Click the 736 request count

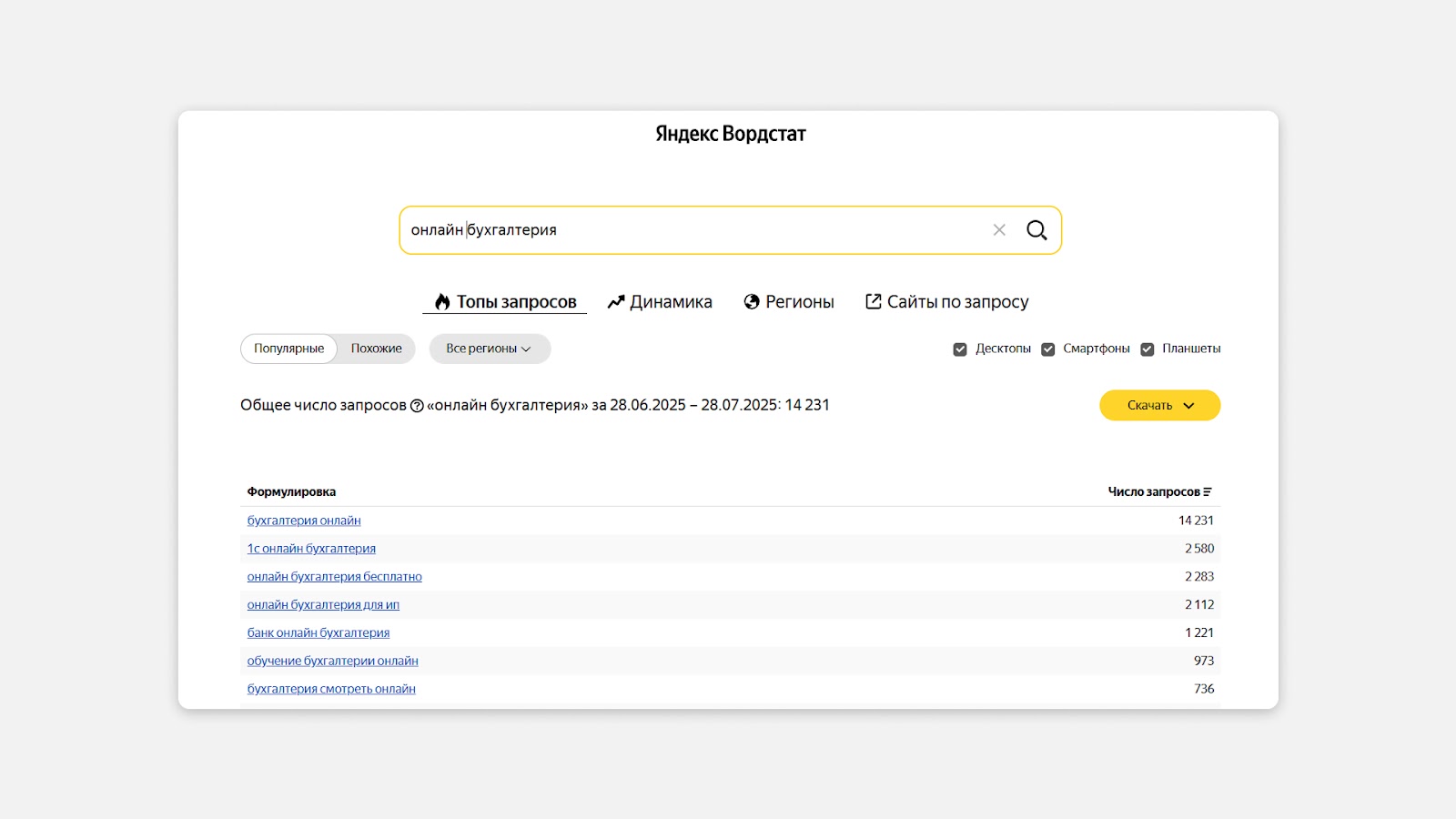point(1204,690)
